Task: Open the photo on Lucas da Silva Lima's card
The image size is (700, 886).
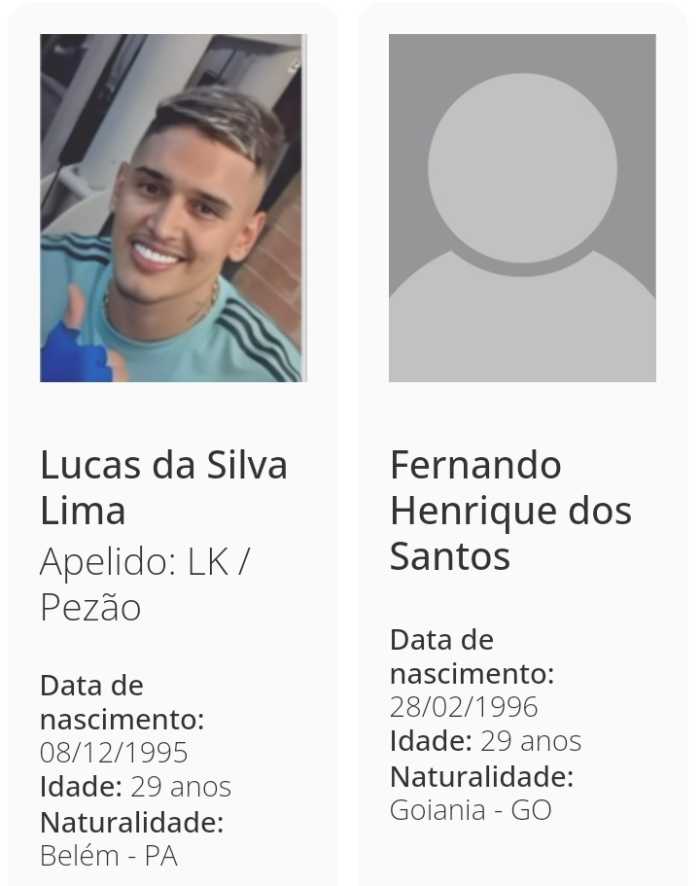Action: tap(172, 208)
